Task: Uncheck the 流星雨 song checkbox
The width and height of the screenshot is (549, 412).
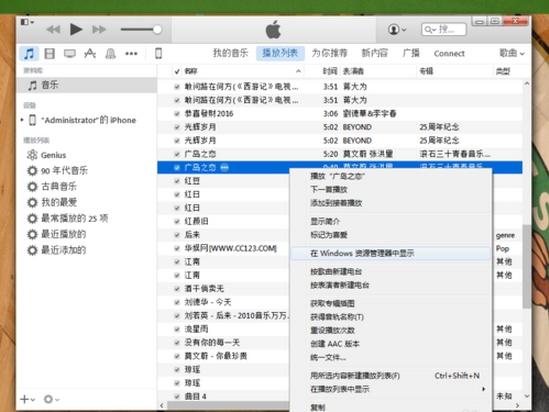Action: [177, 329]
